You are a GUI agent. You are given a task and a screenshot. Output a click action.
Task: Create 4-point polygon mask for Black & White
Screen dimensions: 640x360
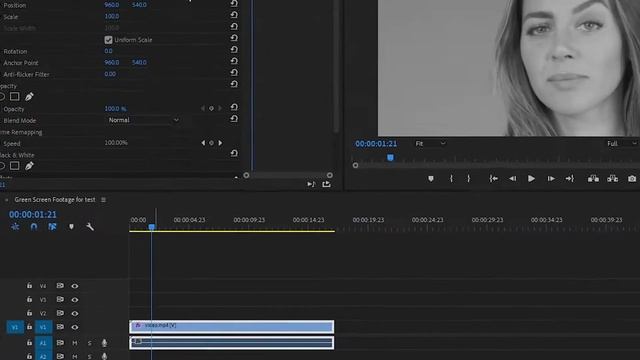pyautogui.click(x=14, y=166)
